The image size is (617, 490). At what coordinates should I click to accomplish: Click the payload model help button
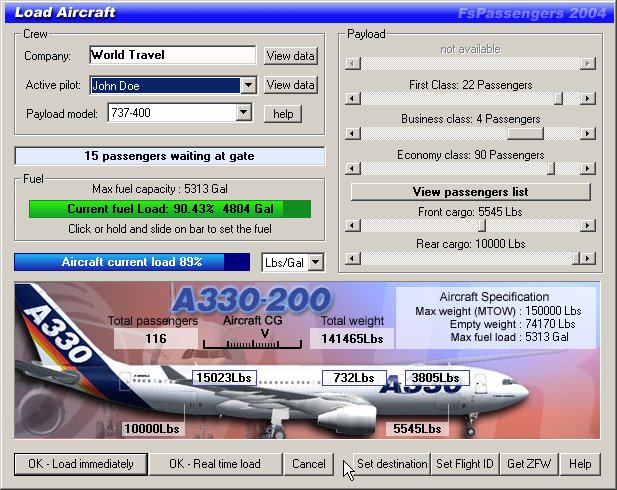point(283,114)
